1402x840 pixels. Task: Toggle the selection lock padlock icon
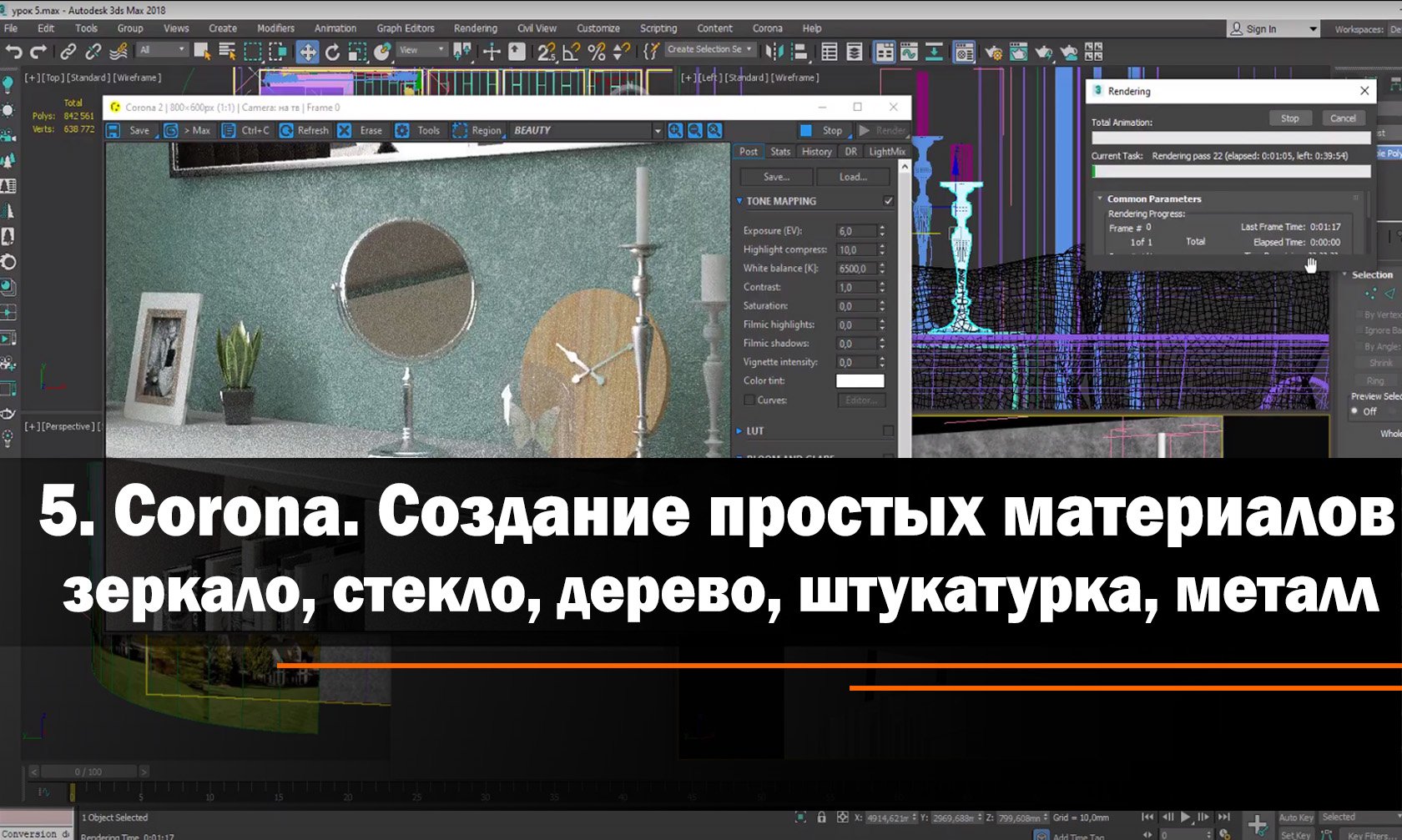tap(821, 817)
